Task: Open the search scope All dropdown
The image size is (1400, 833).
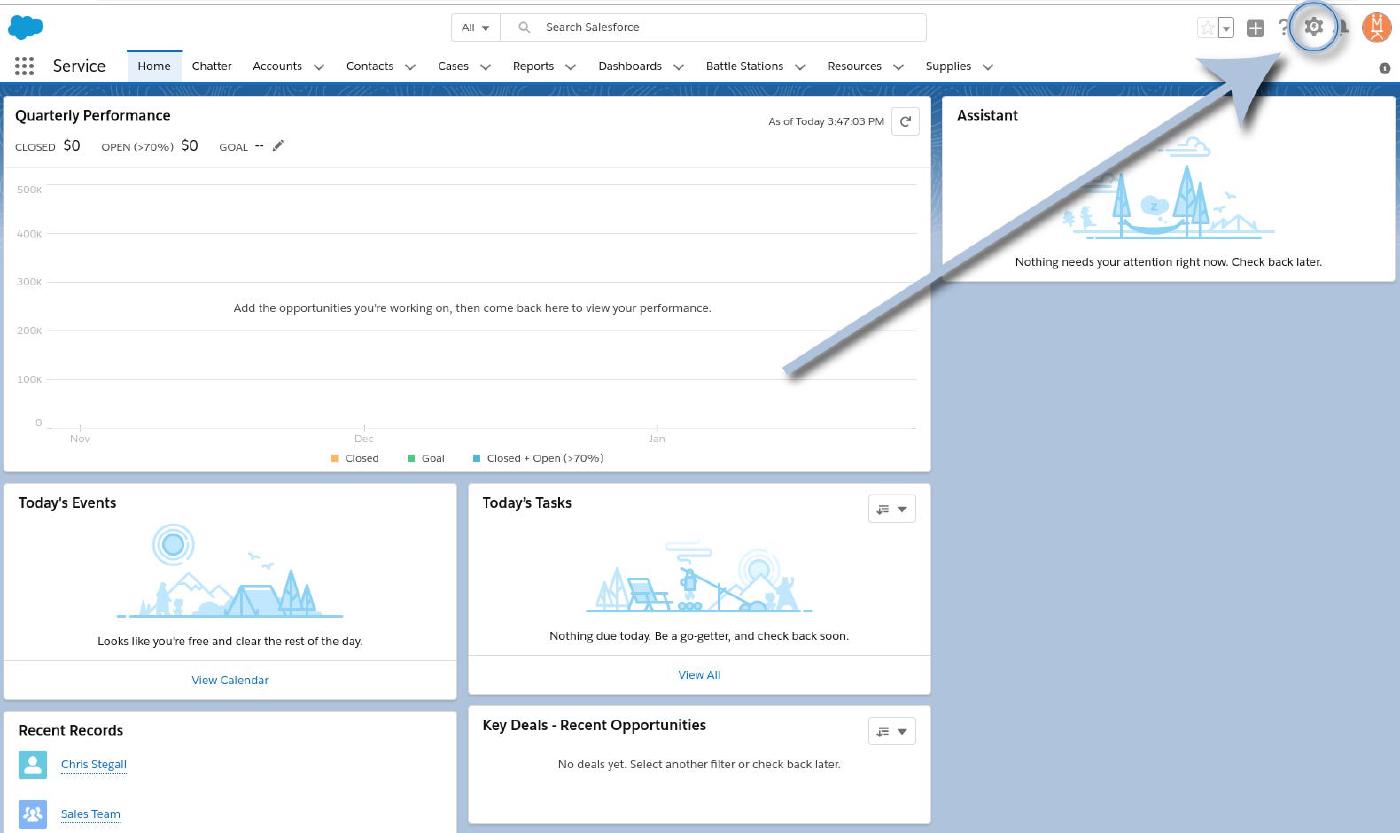Action: coord(475,27)
